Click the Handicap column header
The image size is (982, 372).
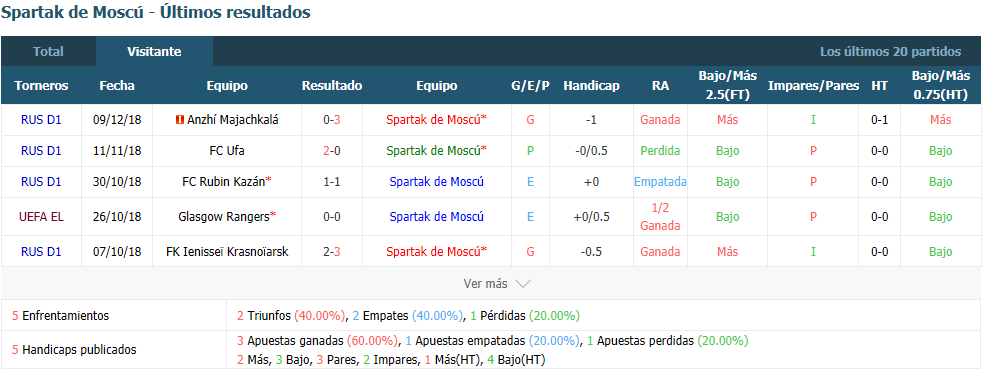pos(591,86)
